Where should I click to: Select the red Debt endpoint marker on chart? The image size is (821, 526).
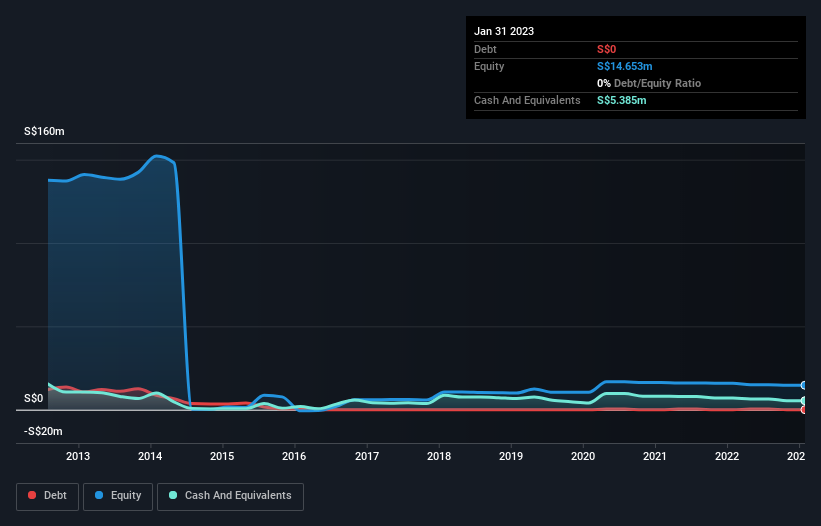(804, 410)
